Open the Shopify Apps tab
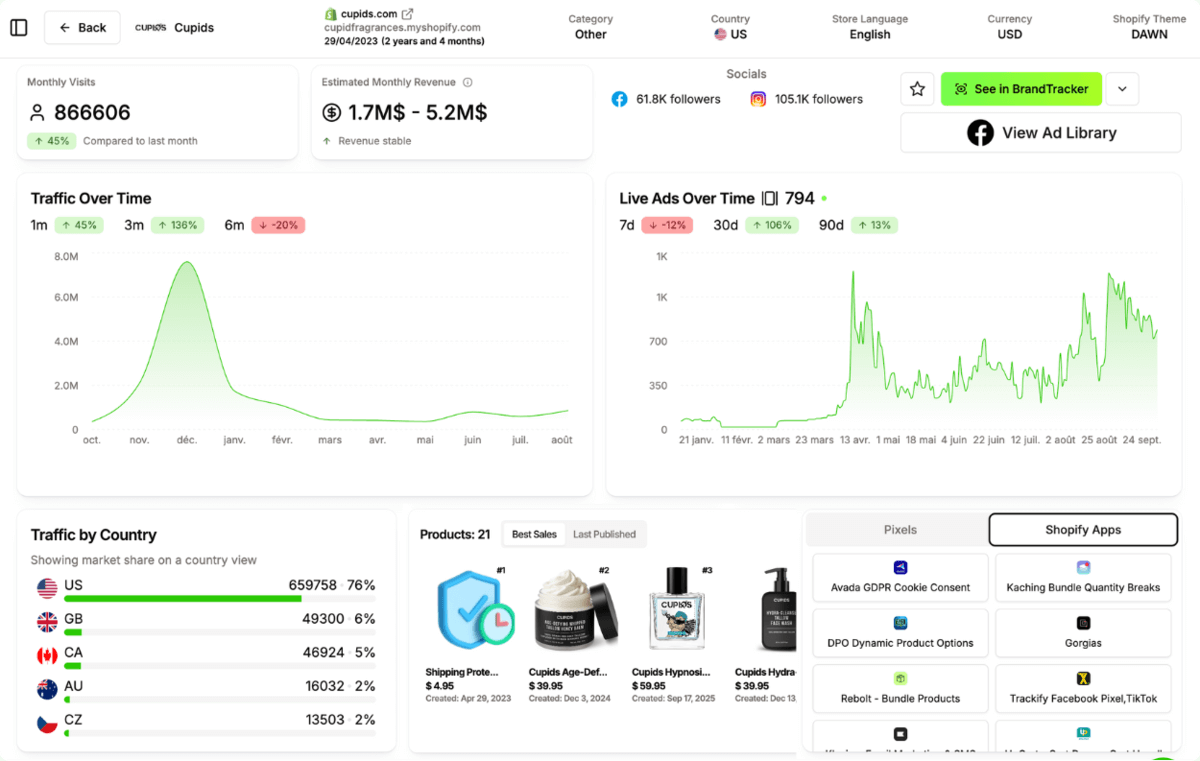Image resolution: width=1200 pixels, height=761 pixels. point(1083,530)
